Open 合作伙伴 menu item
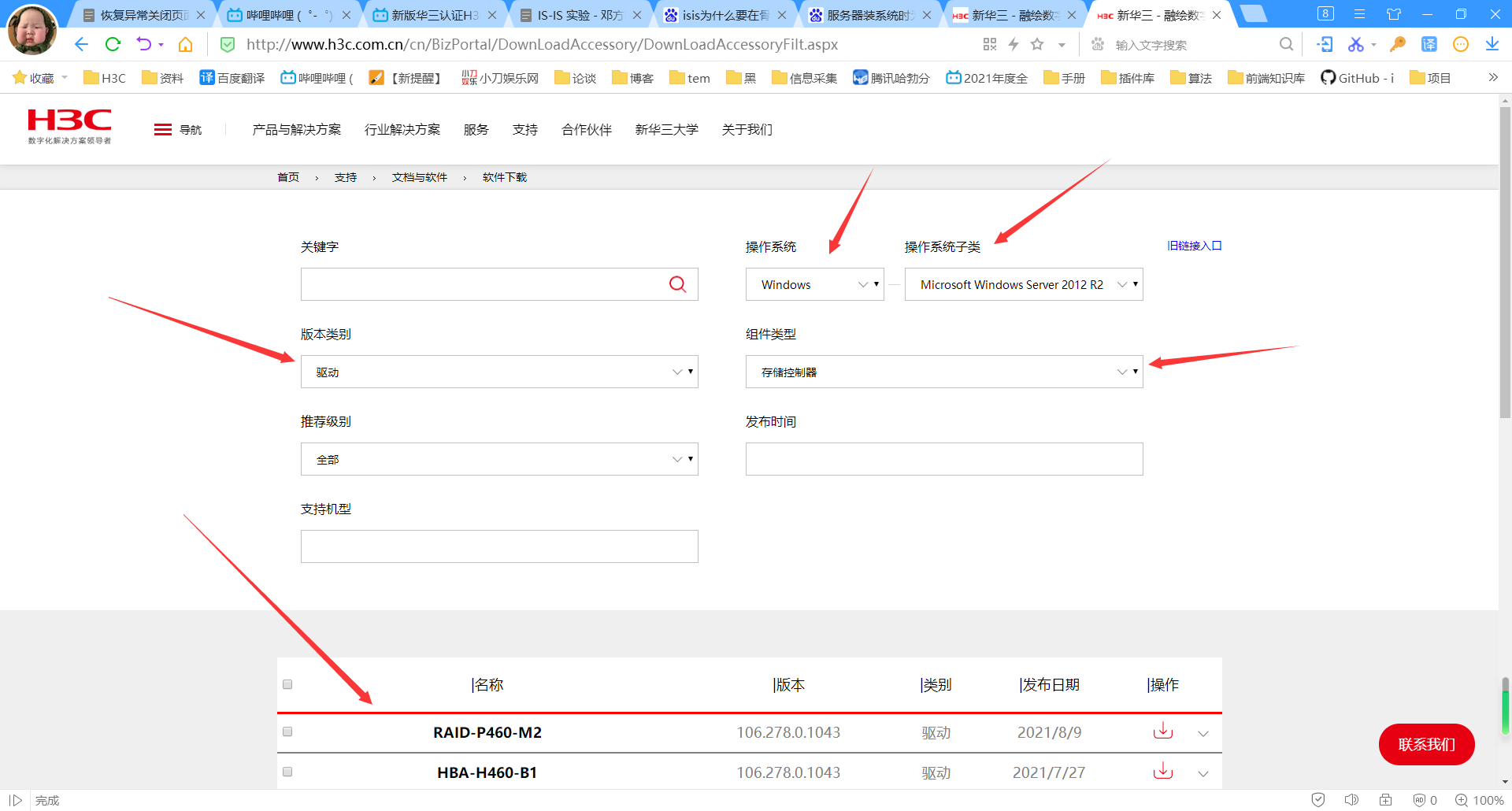1512x811 pixels. click(587, 129)
